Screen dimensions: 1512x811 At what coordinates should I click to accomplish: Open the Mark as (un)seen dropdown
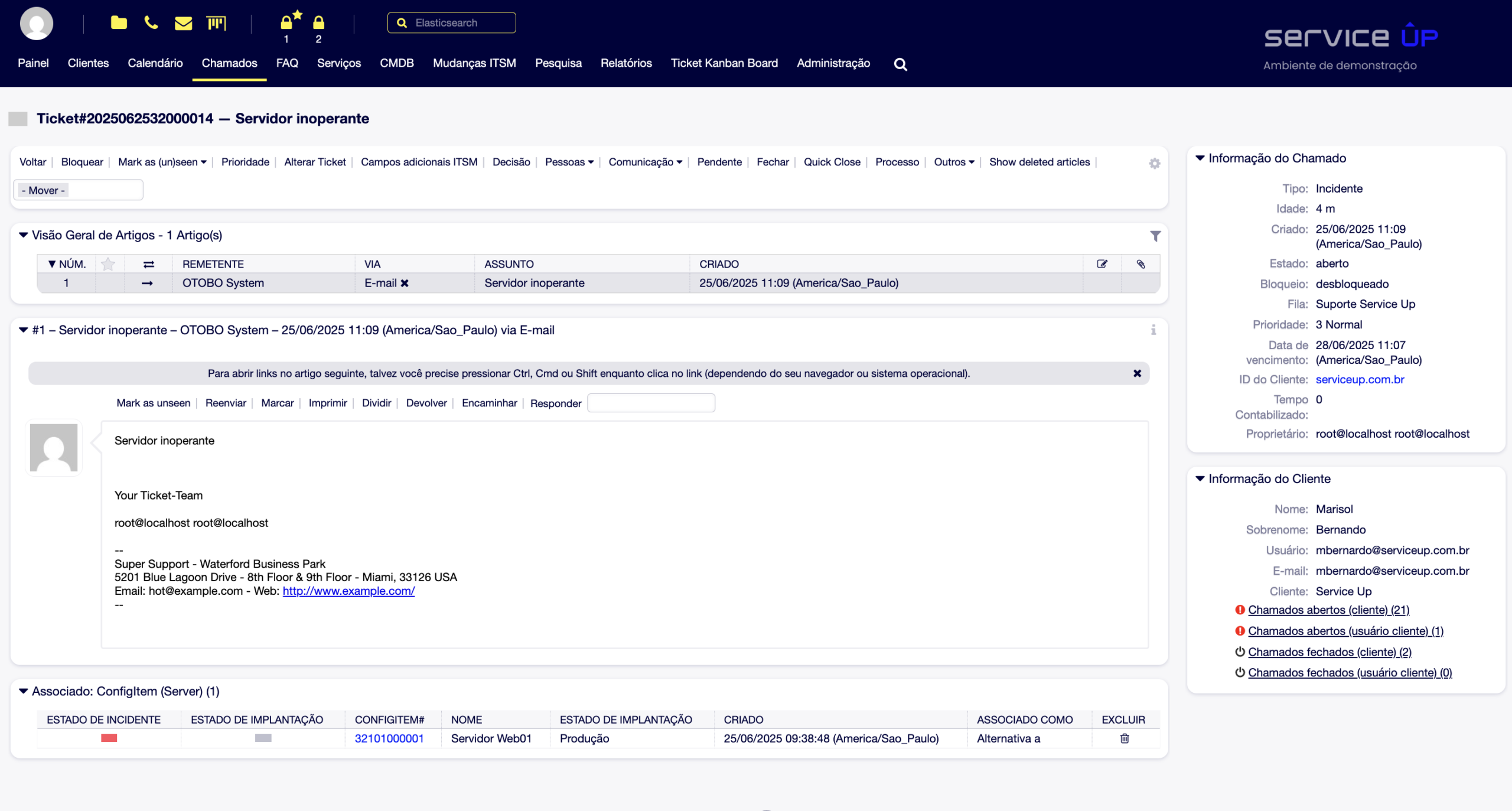(162, 162)
